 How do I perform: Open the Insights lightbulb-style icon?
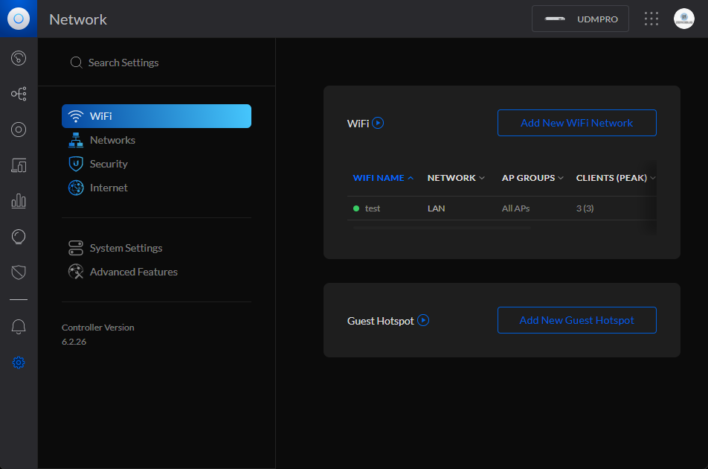(18, 236)
